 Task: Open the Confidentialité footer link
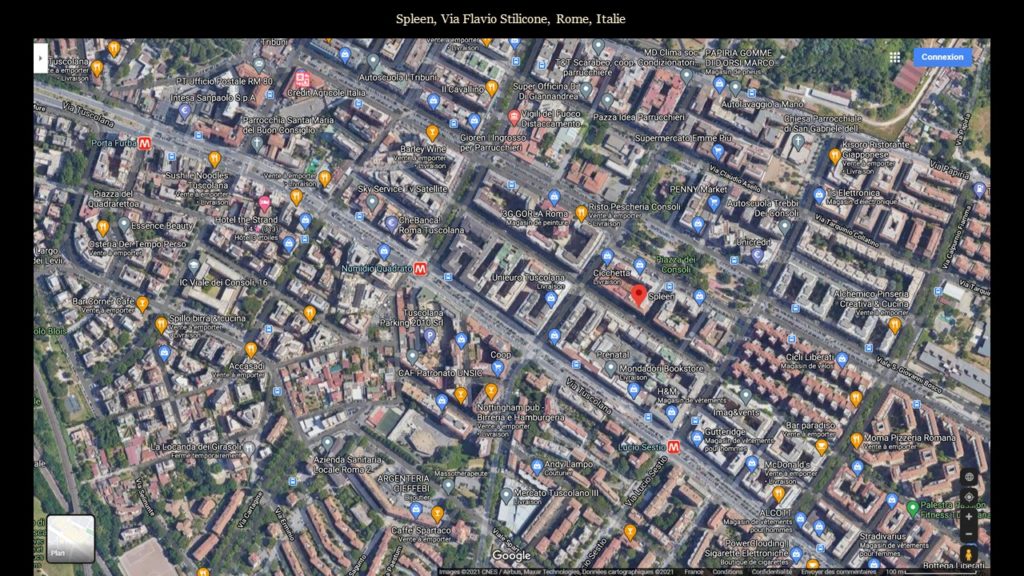(x=773, y=571)
